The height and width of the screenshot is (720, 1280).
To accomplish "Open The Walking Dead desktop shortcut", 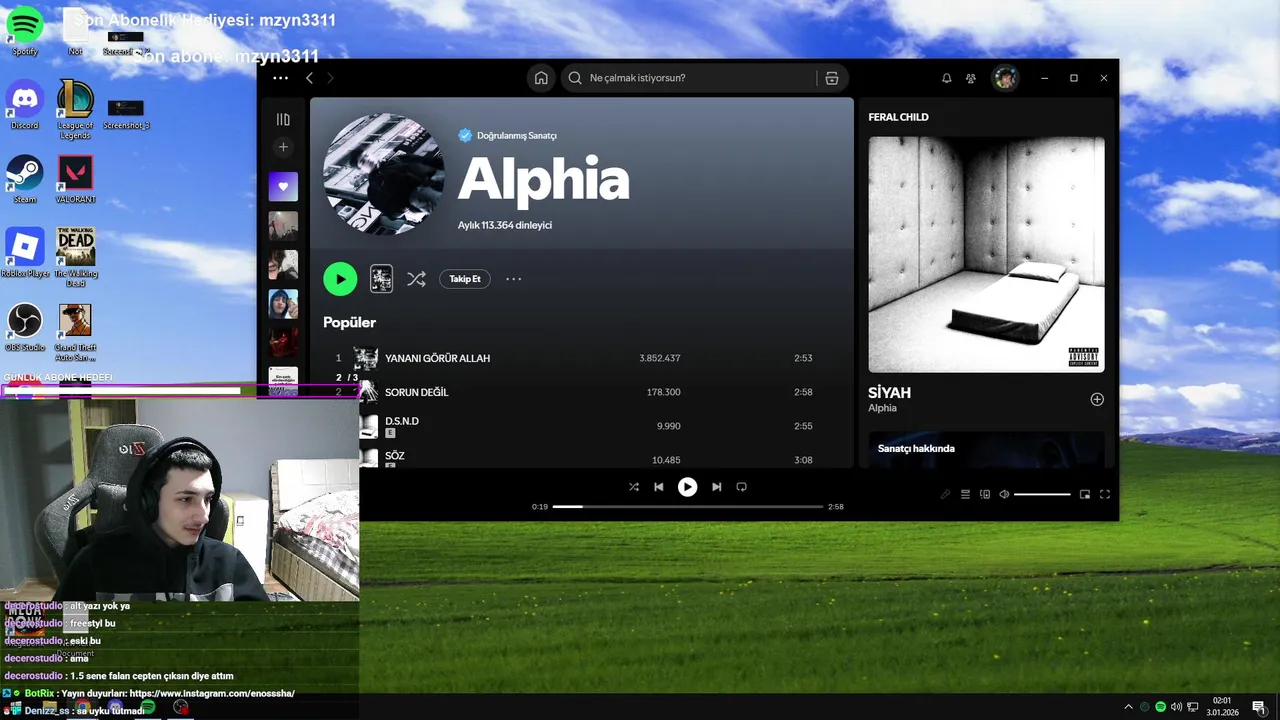I will (75, 256).
